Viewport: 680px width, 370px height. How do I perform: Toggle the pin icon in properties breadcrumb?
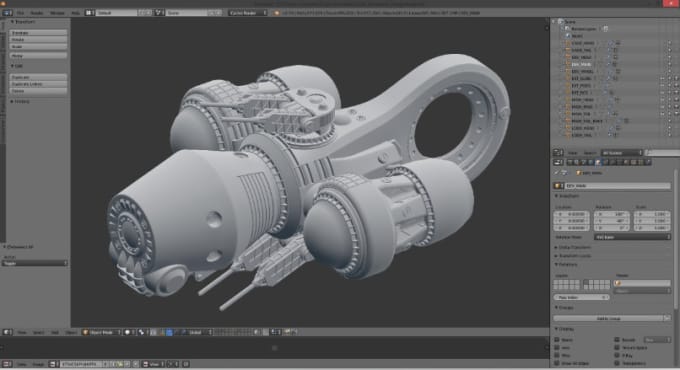point(557,173)
